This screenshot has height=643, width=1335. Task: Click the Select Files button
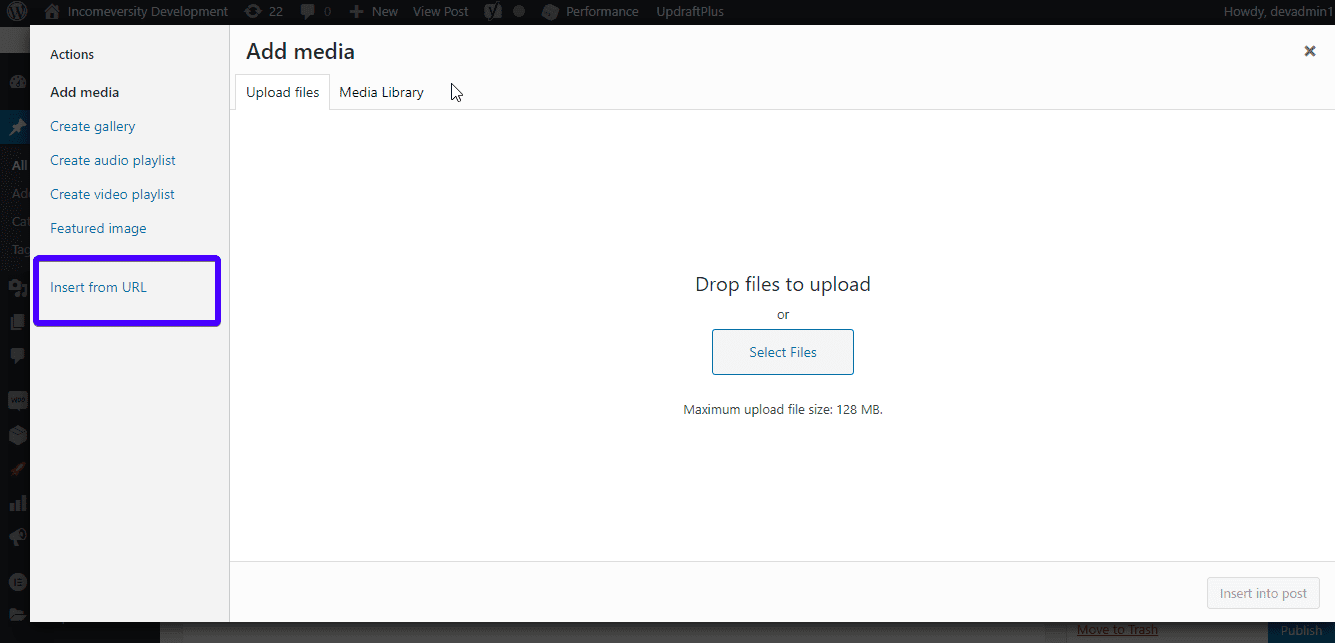point(783,352)
